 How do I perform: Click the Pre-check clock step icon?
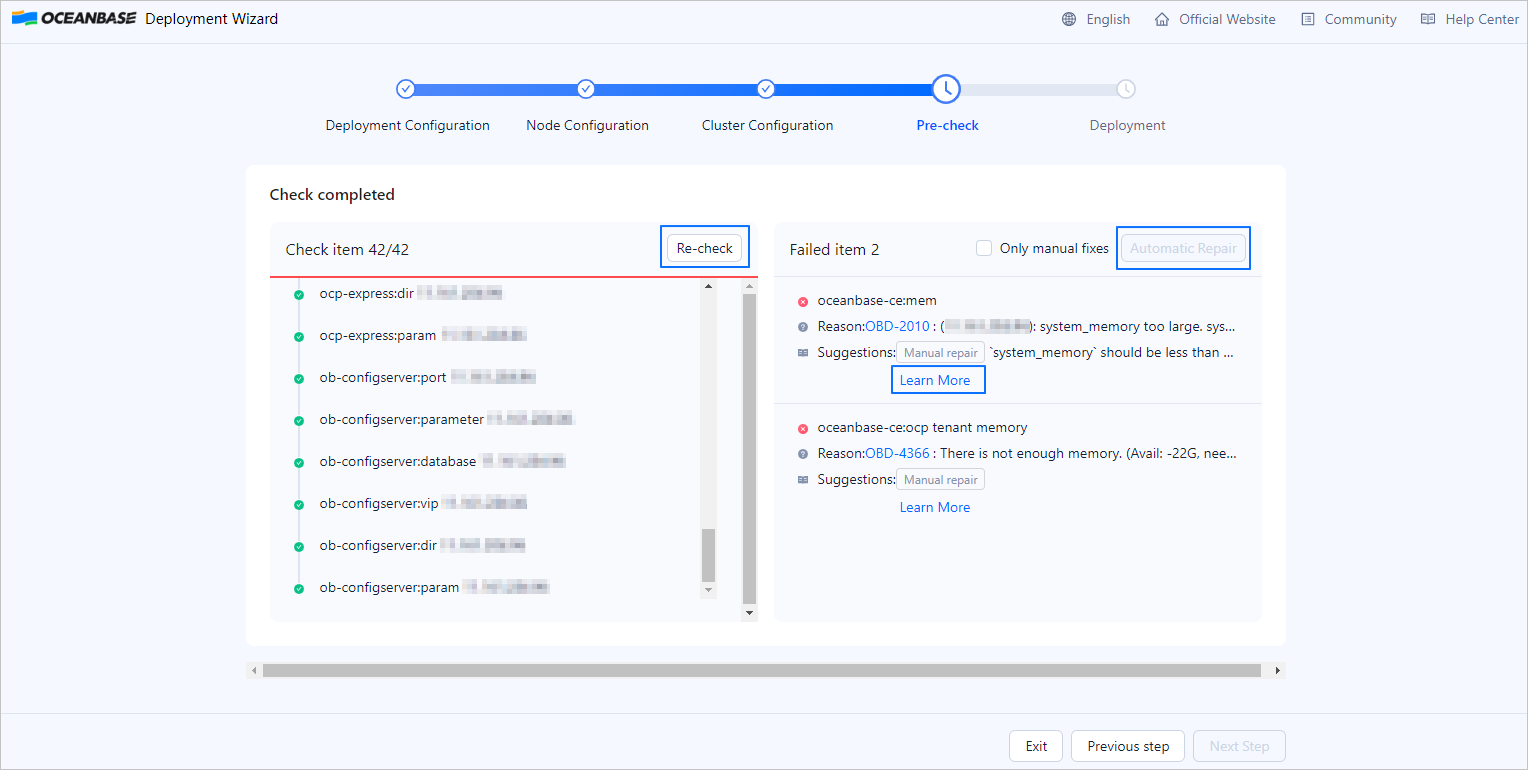pyautogui.click(x=946, y=89)
